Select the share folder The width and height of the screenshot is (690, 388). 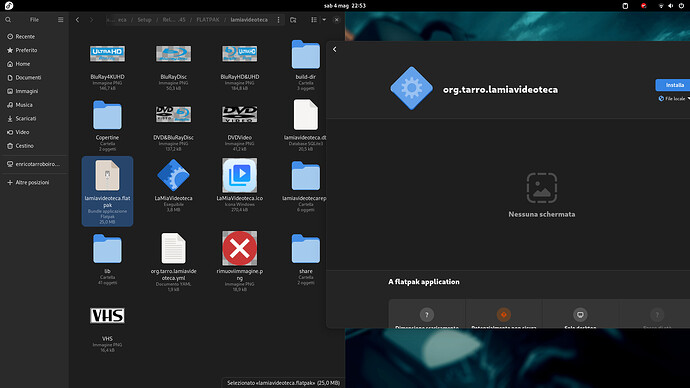tap(305, 259)
